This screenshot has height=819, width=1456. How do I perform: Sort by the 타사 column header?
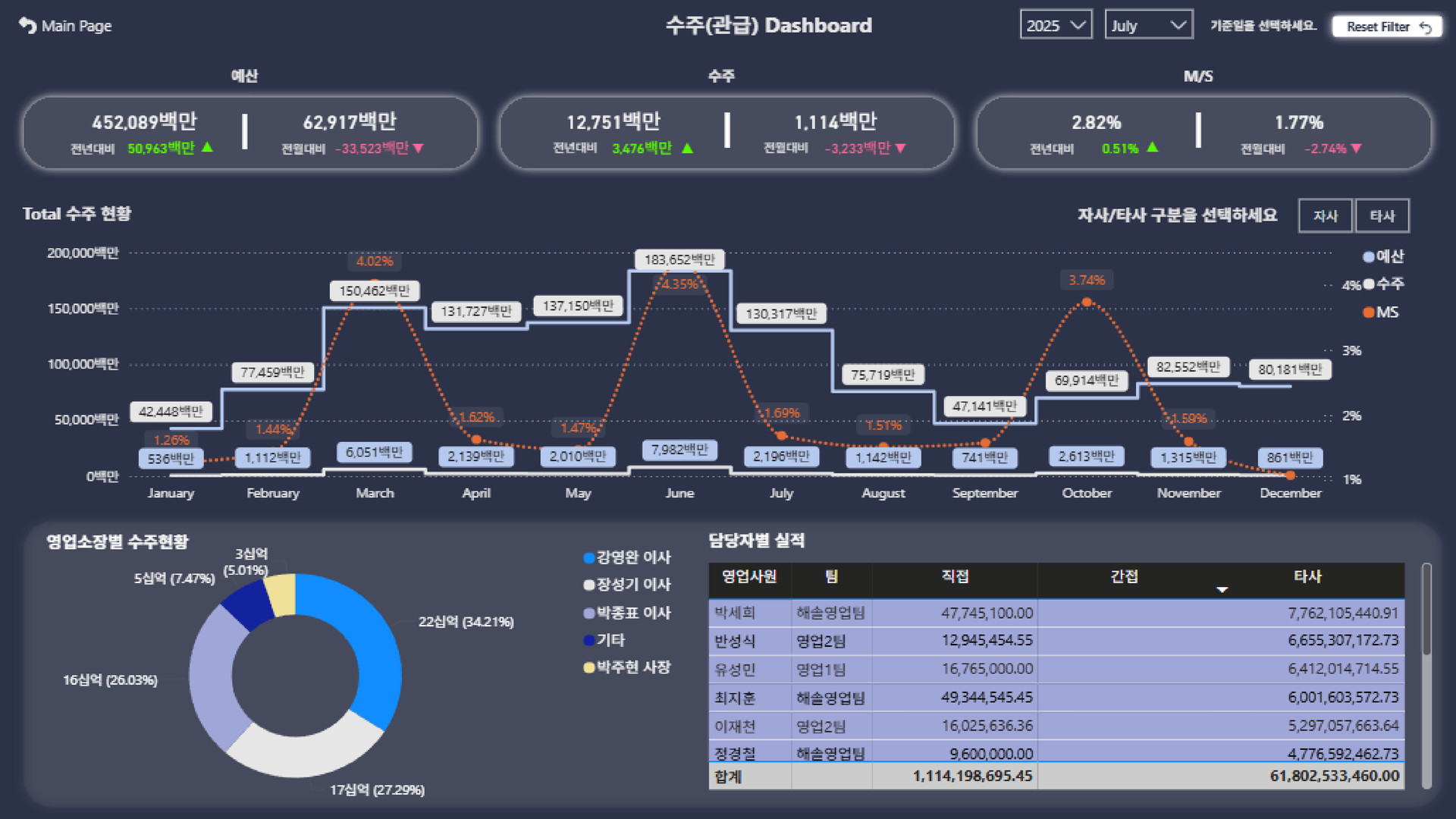pos(1307,576)
